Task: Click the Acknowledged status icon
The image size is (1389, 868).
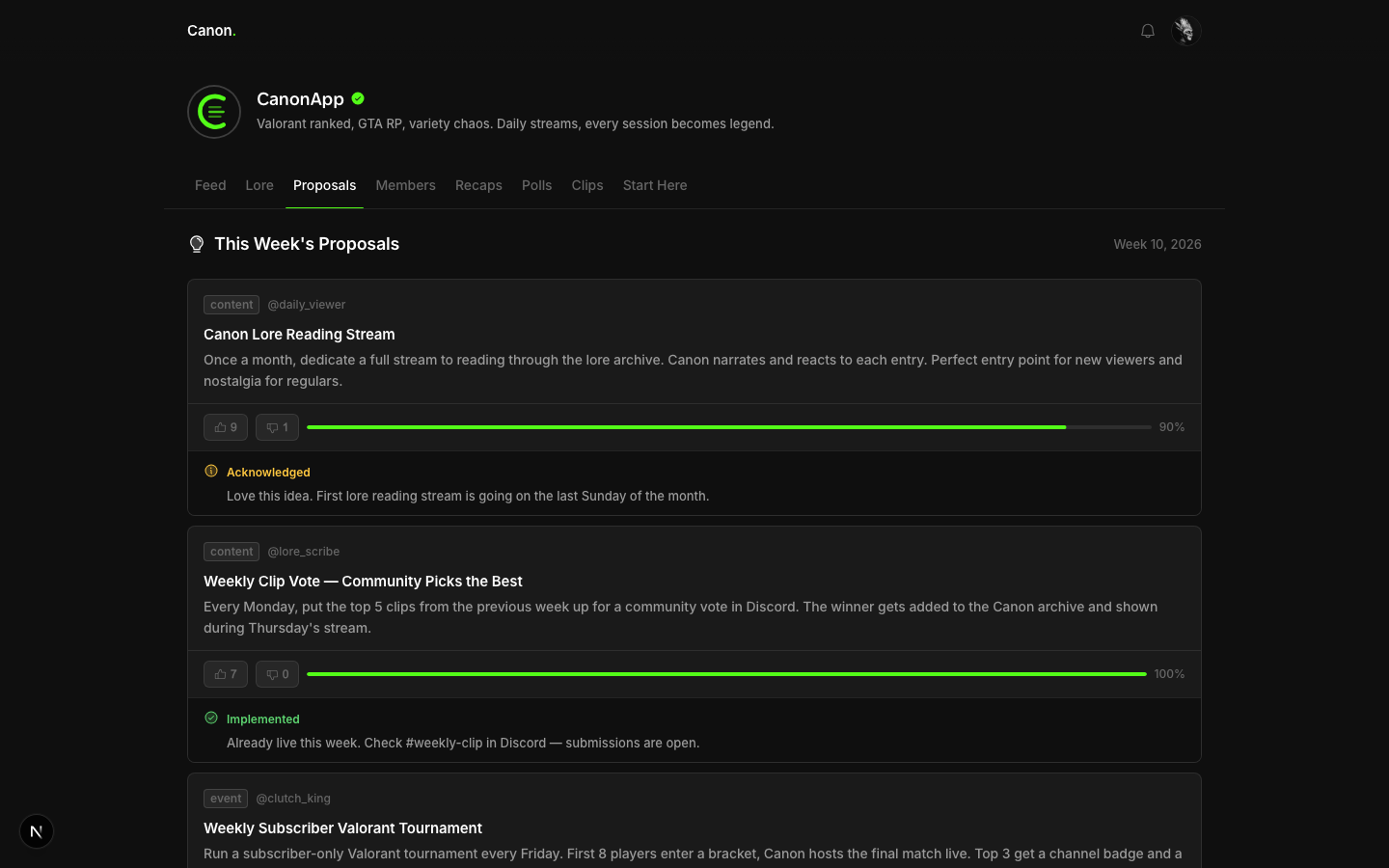Action: click(211, 472)
